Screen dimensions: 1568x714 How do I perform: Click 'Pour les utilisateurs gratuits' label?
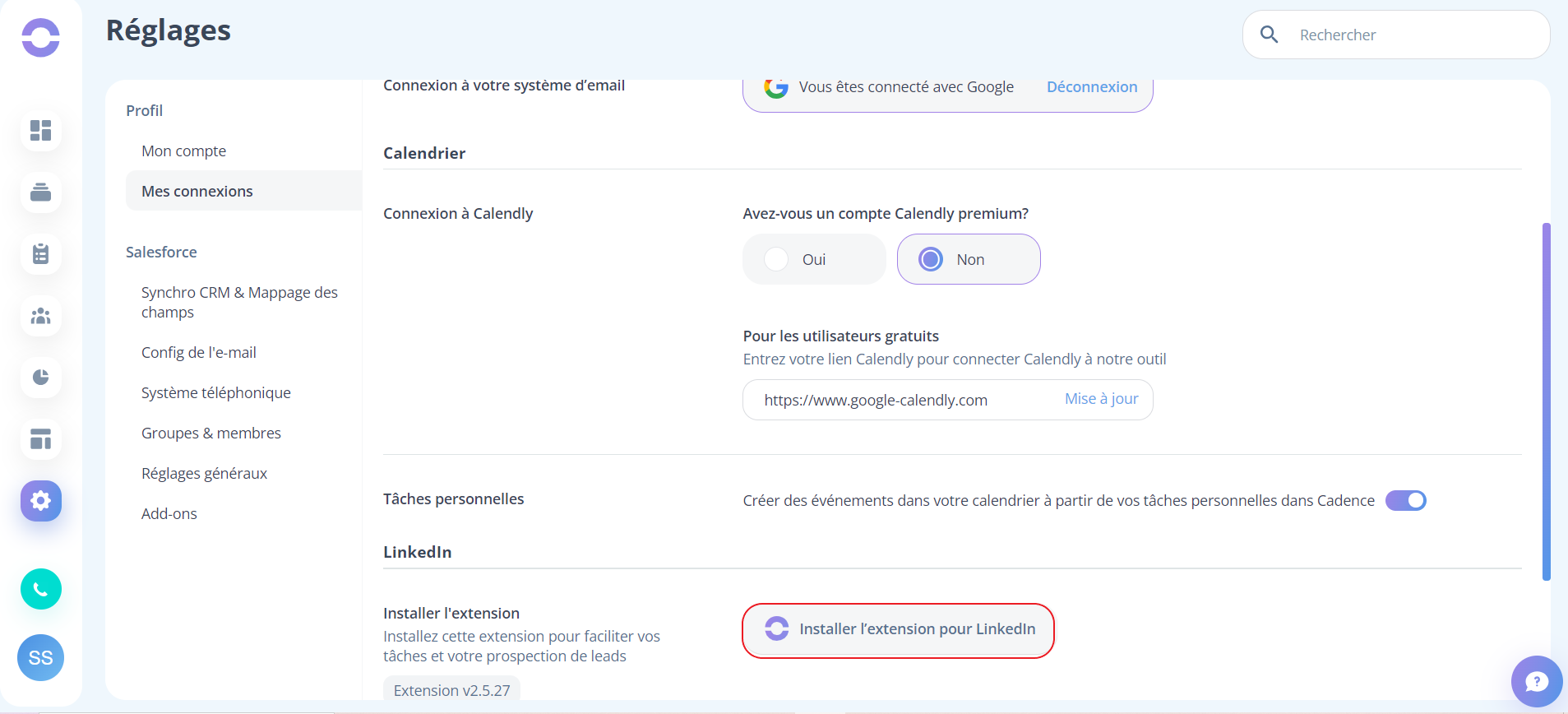(x=840, y=336)
